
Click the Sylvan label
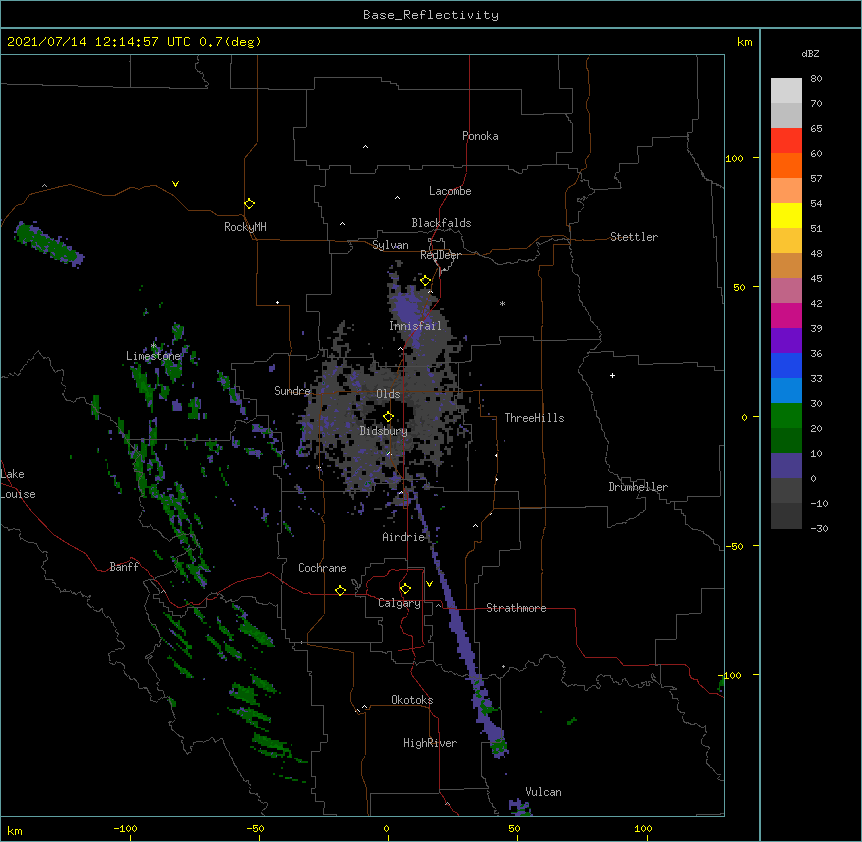tap(390, 245)
